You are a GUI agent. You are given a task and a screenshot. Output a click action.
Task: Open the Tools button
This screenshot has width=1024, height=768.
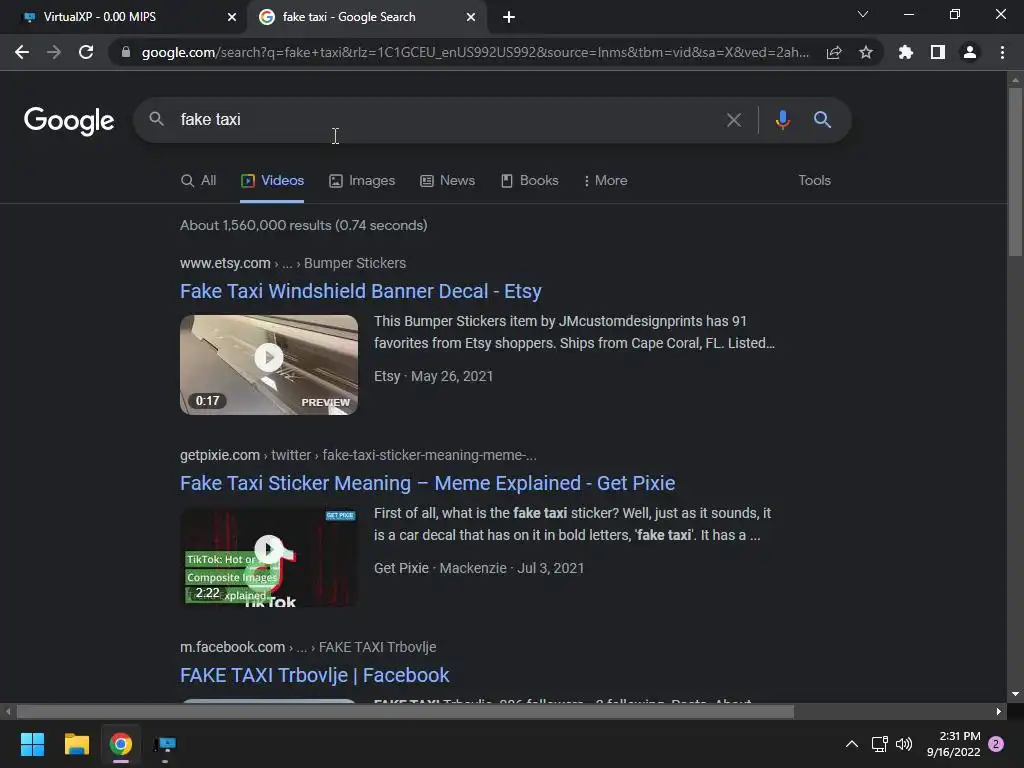[814, 181]
